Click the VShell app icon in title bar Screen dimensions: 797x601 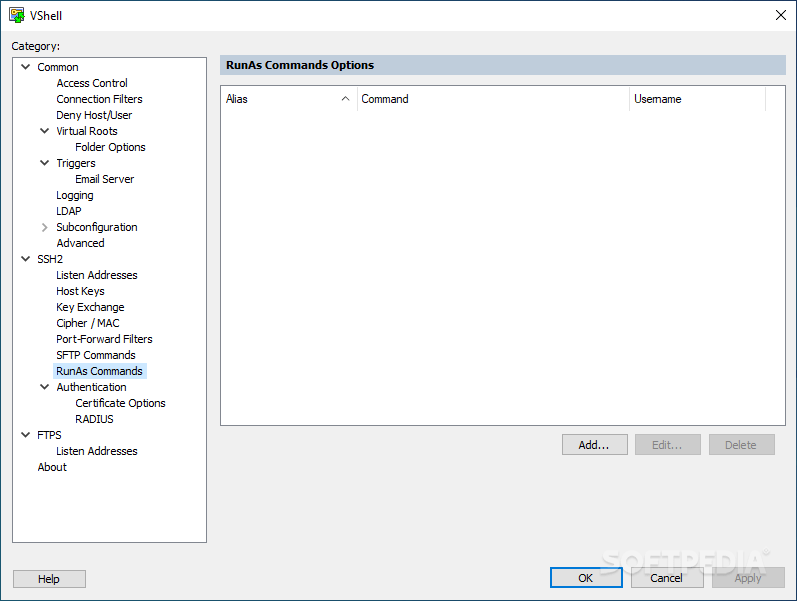pos(17,15)
